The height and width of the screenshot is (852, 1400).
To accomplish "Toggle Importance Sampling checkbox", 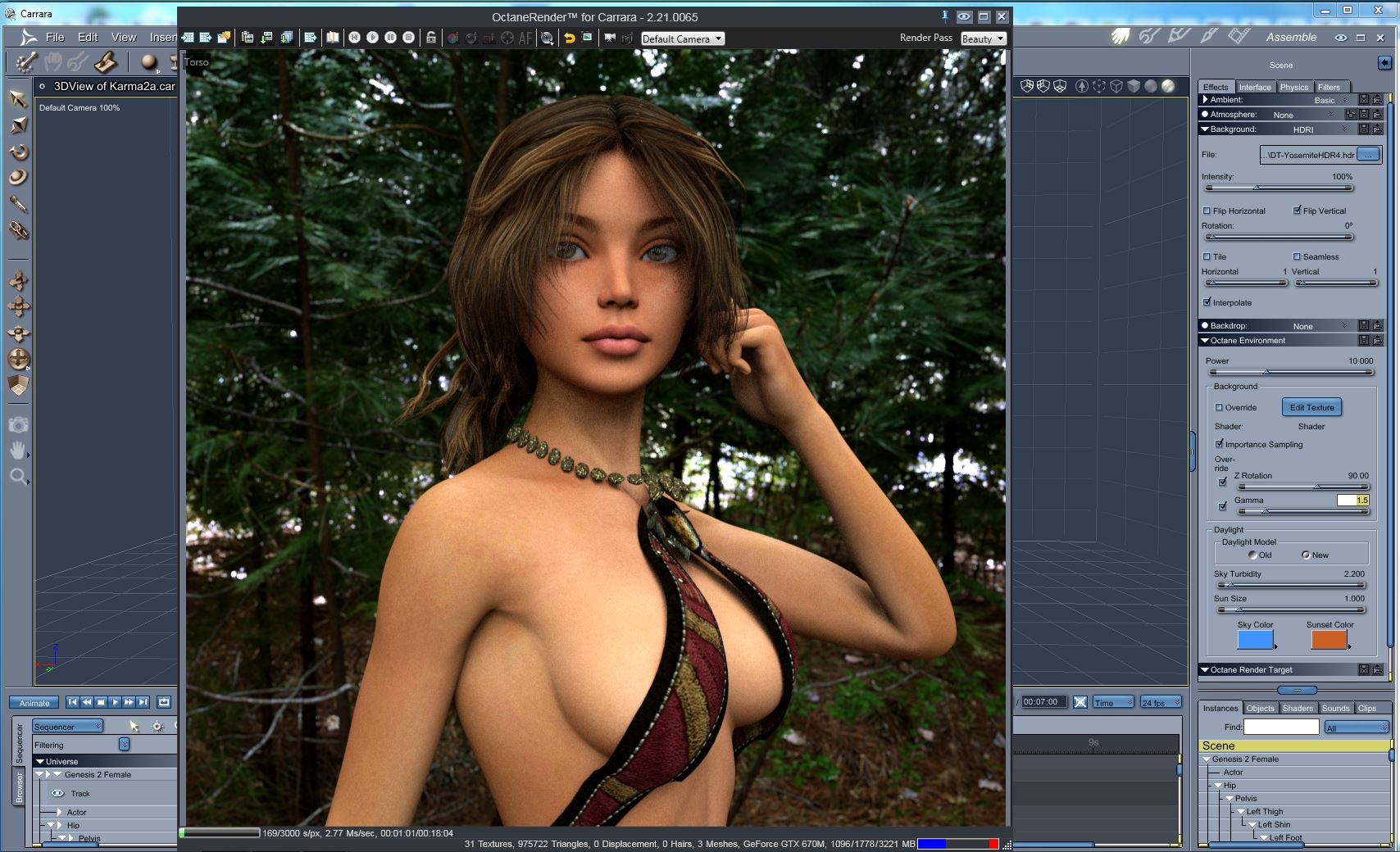I will point(1220,444).
